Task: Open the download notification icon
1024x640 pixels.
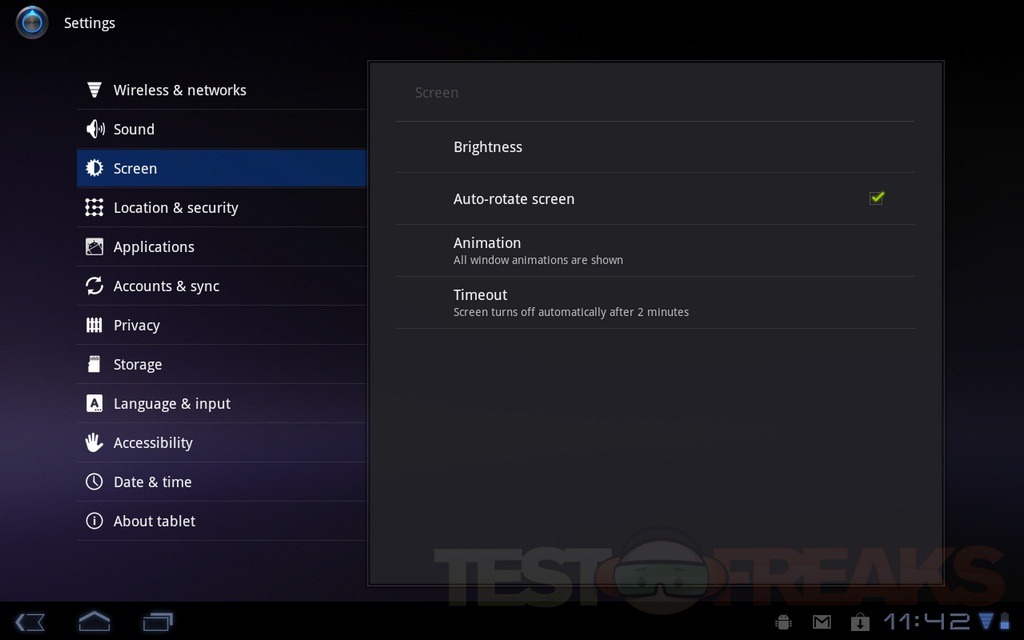Action: pyautogui.click(x=859, y=622)
